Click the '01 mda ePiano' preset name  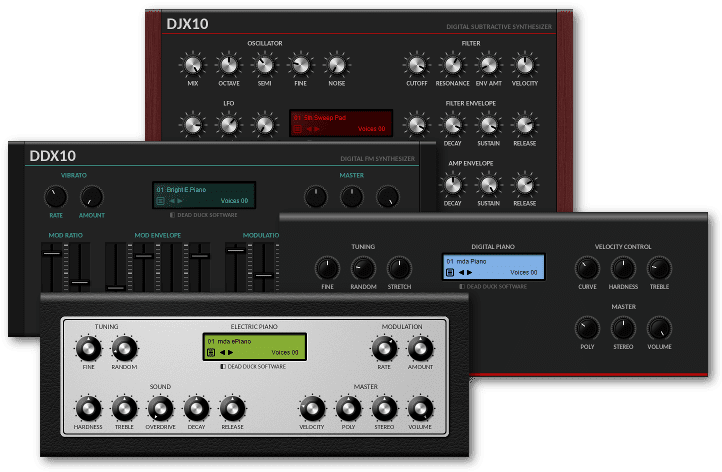[x=229, y=342]
